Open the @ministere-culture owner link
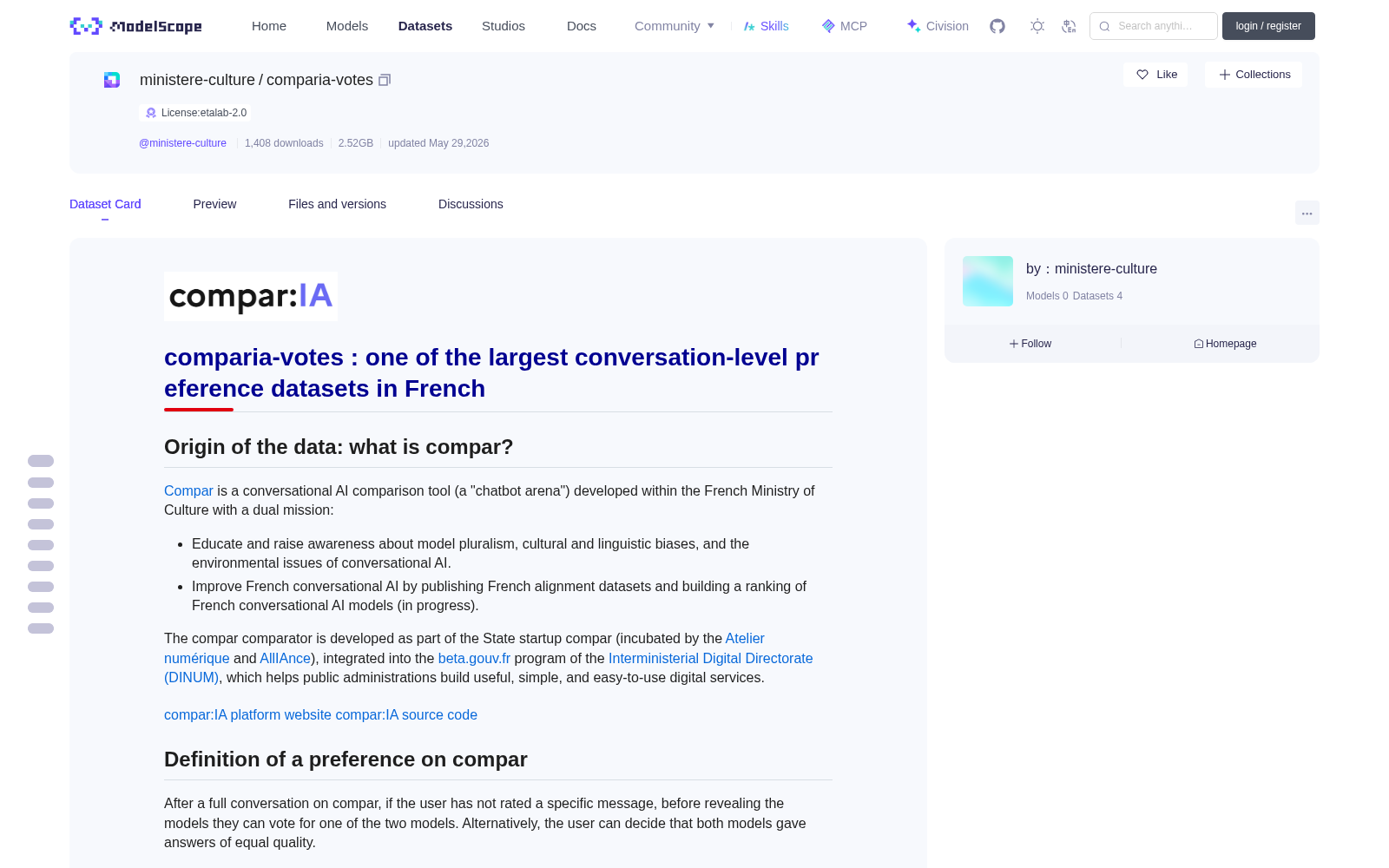This screenshot has height=868, width=1389. pyautogui.click(x=182, y=143)
